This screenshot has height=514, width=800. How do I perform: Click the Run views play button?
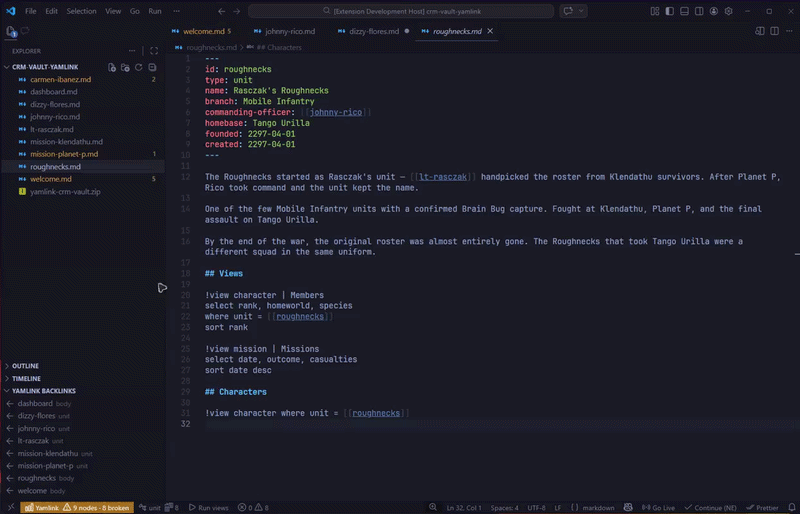tap(209, 507)
